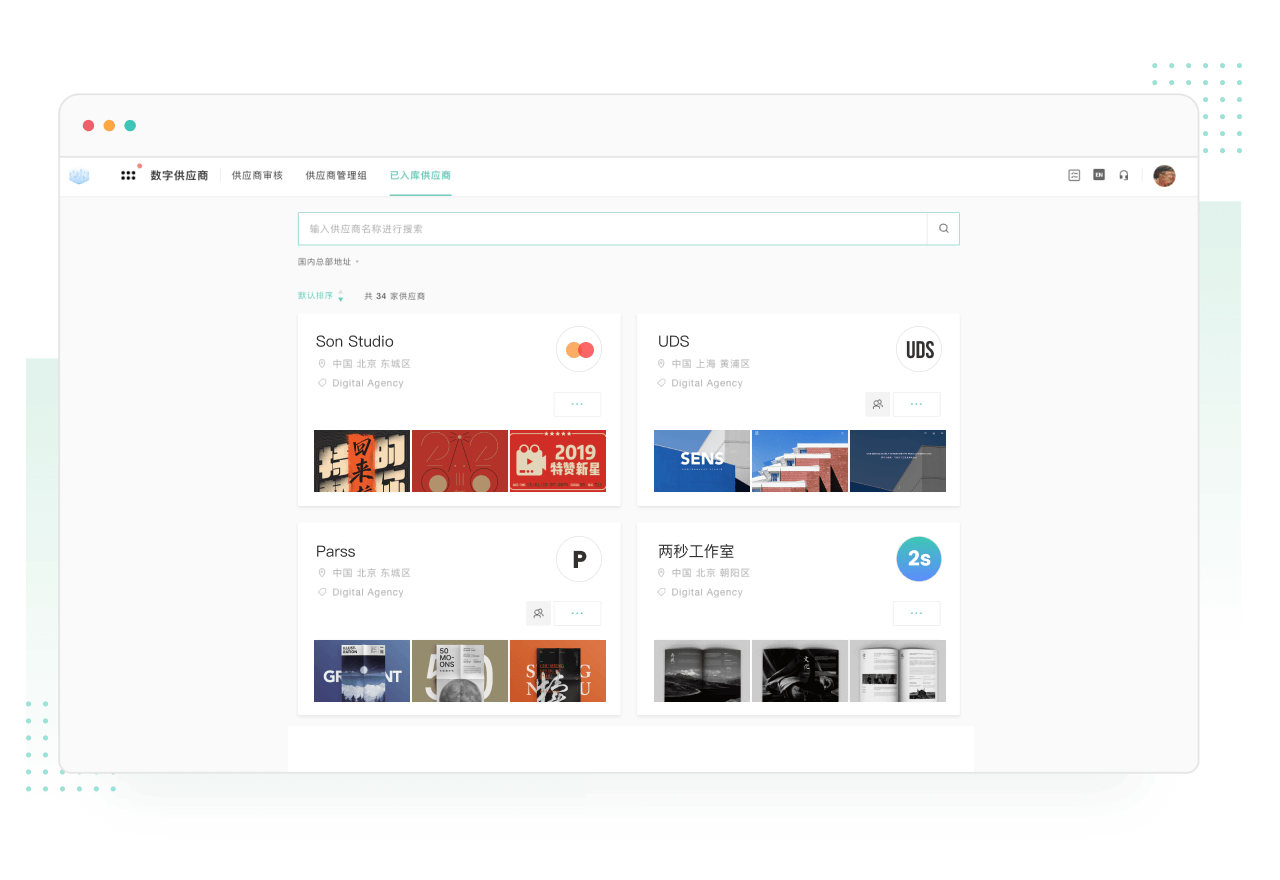Select the 已入库供应商 tab
Screen dimensions: 1280x880
(x=420, y=175)
